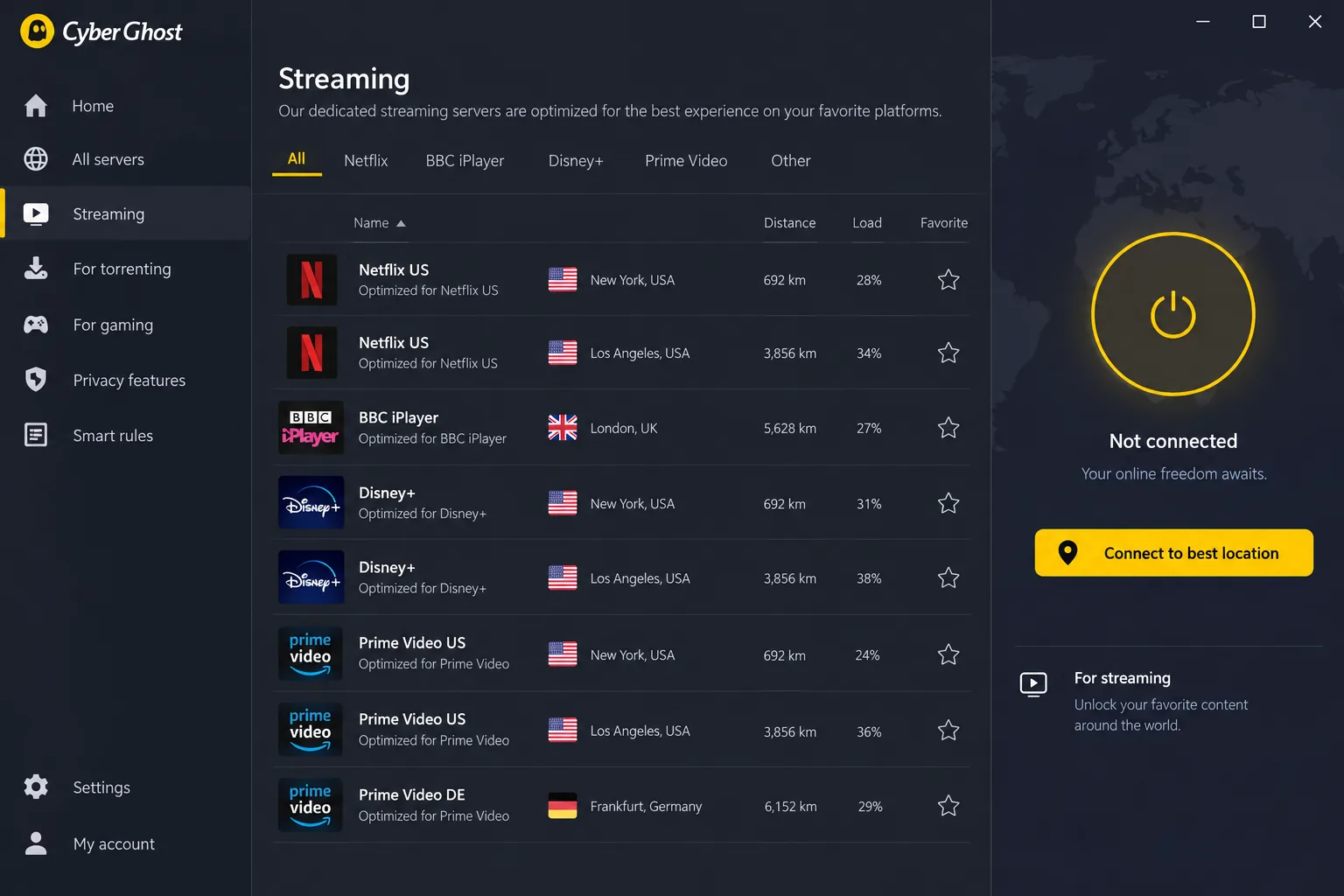
Task: Favorite Netflix US Los Angeles server
Action: click(x=948, y=353)
